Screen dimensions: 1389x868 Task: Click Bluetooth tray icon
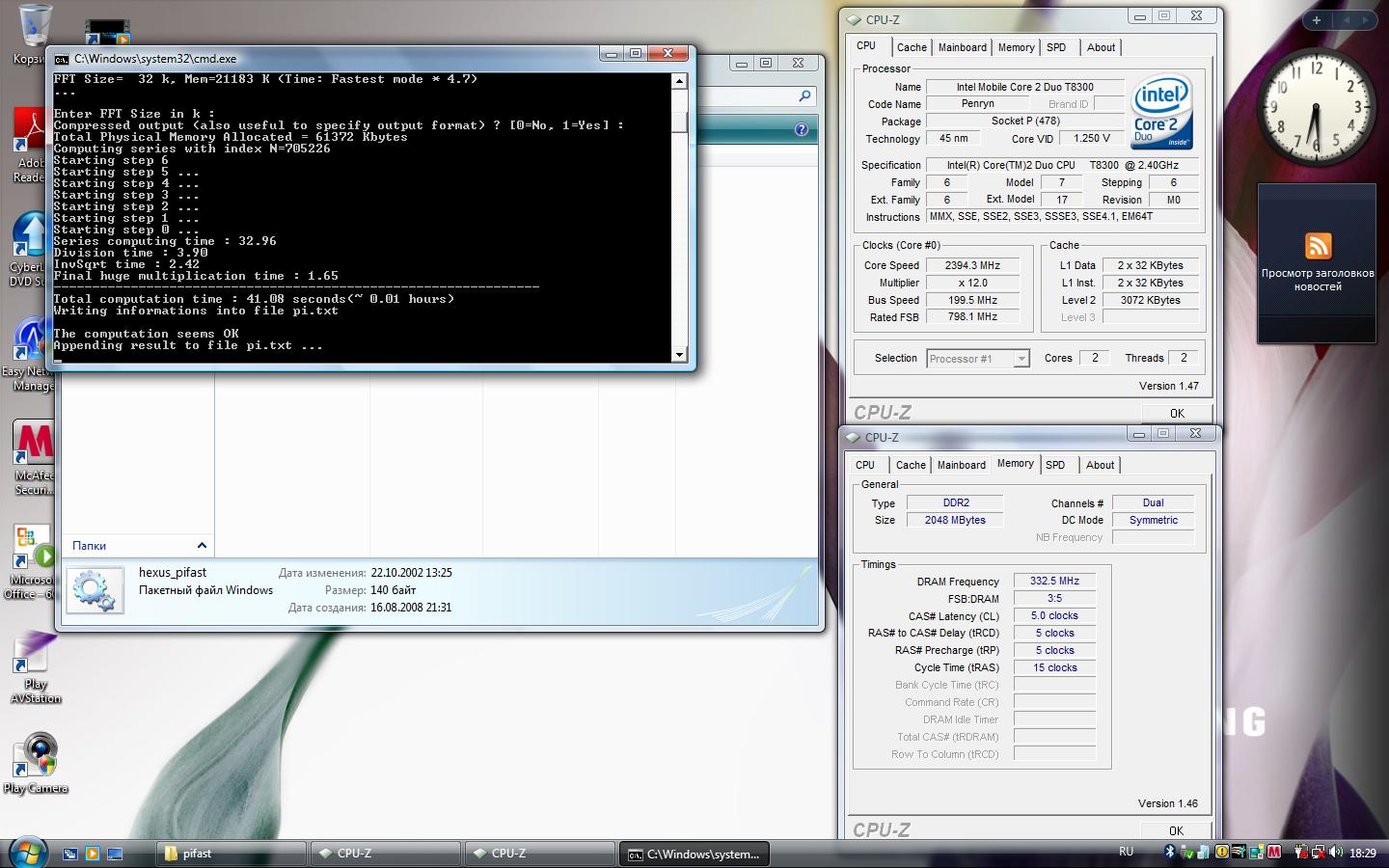pos(1170,853)
